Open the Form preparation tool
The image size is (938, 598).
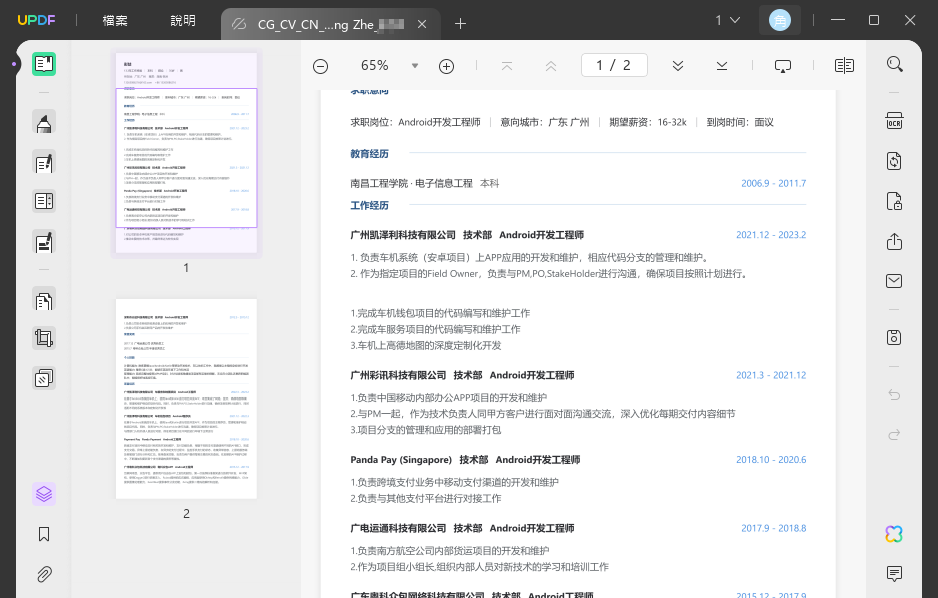coord(44,201)
